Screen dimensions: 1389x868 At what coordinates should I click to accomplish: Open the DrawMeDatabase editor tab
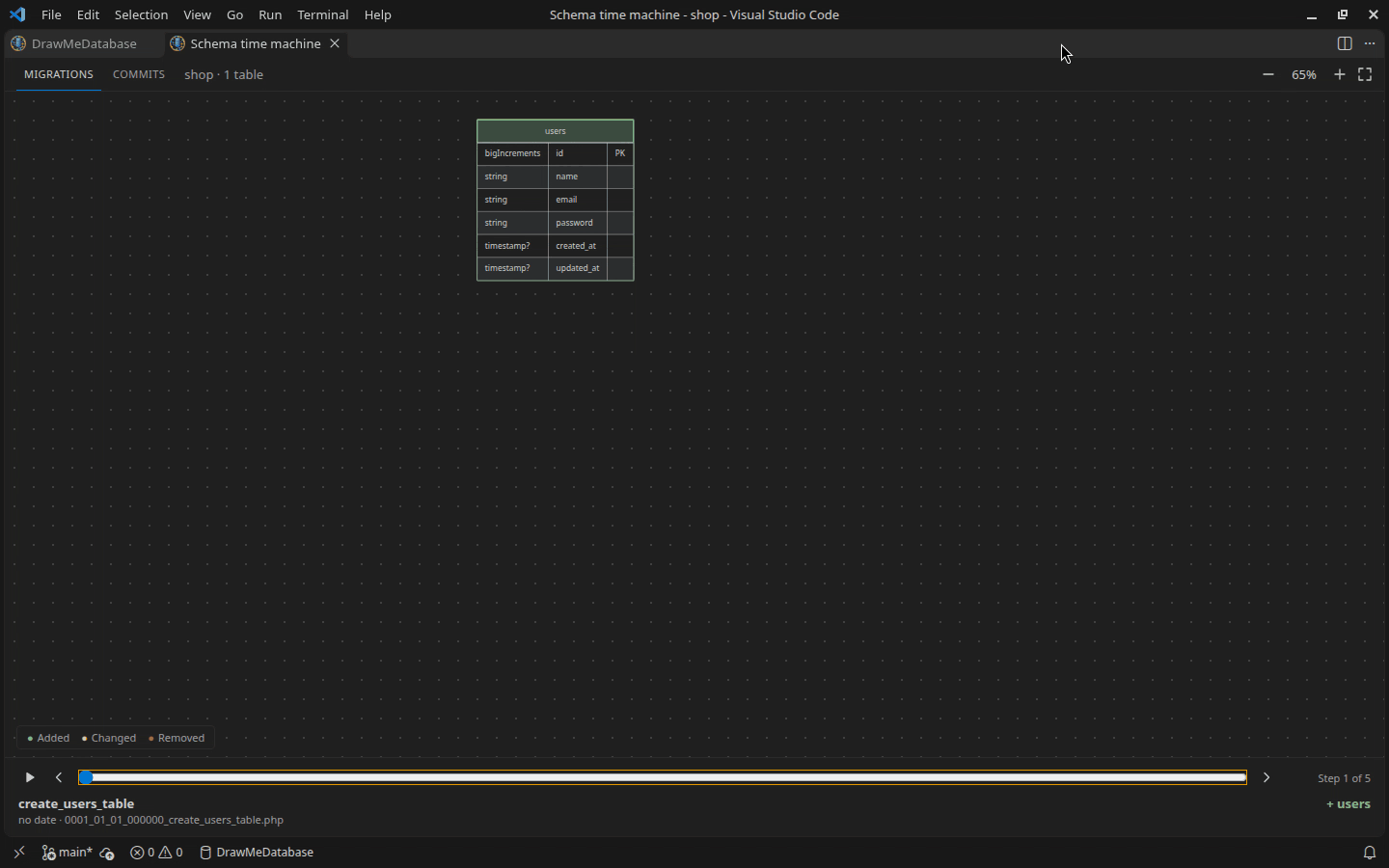point(83,43)
